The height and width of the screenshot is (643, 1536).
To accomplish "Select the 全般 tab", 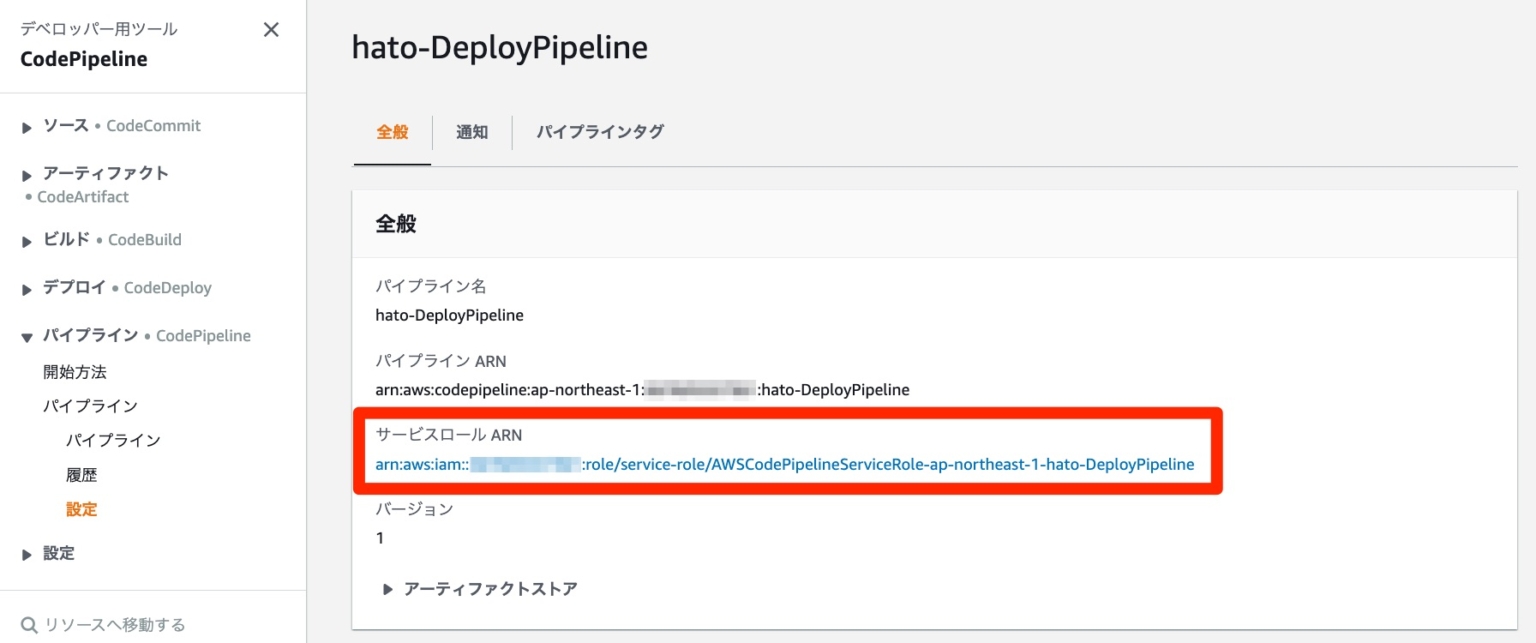I will point(392,131).
